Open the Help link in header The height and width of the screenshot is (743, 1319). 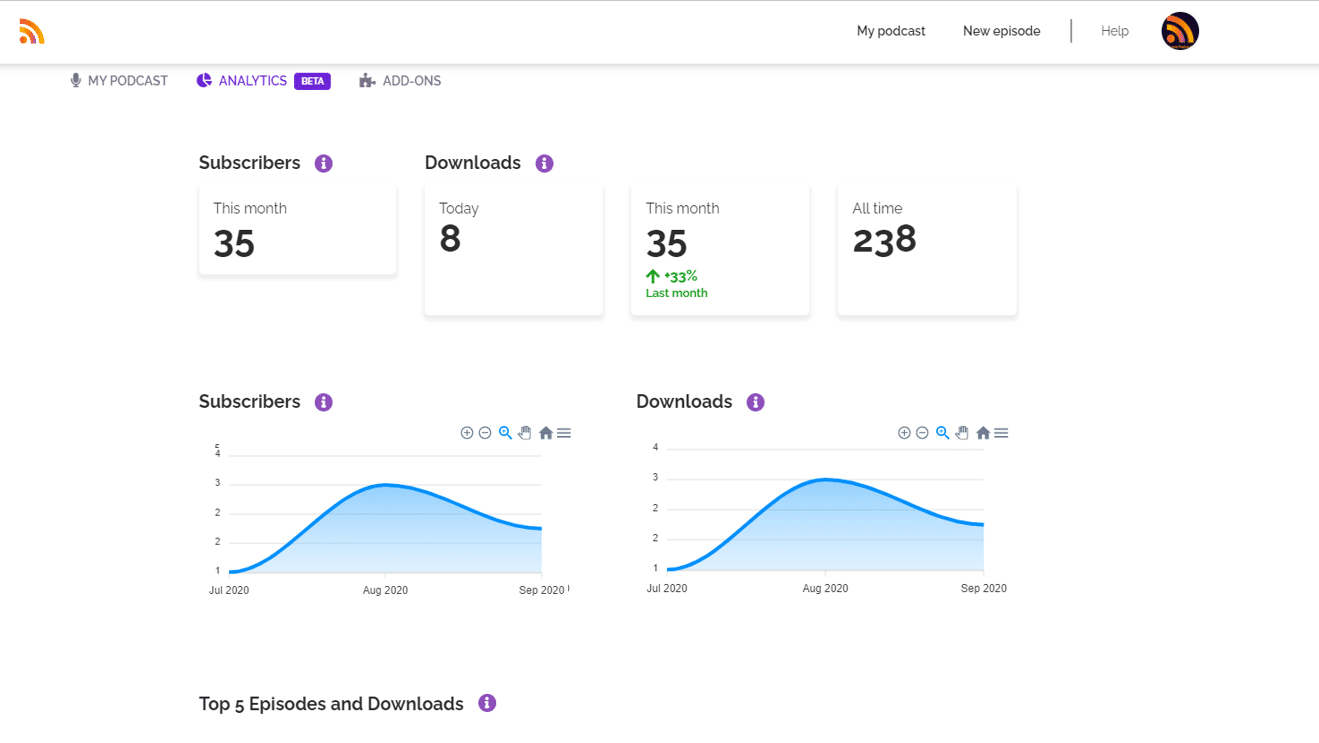(1114, 31)
